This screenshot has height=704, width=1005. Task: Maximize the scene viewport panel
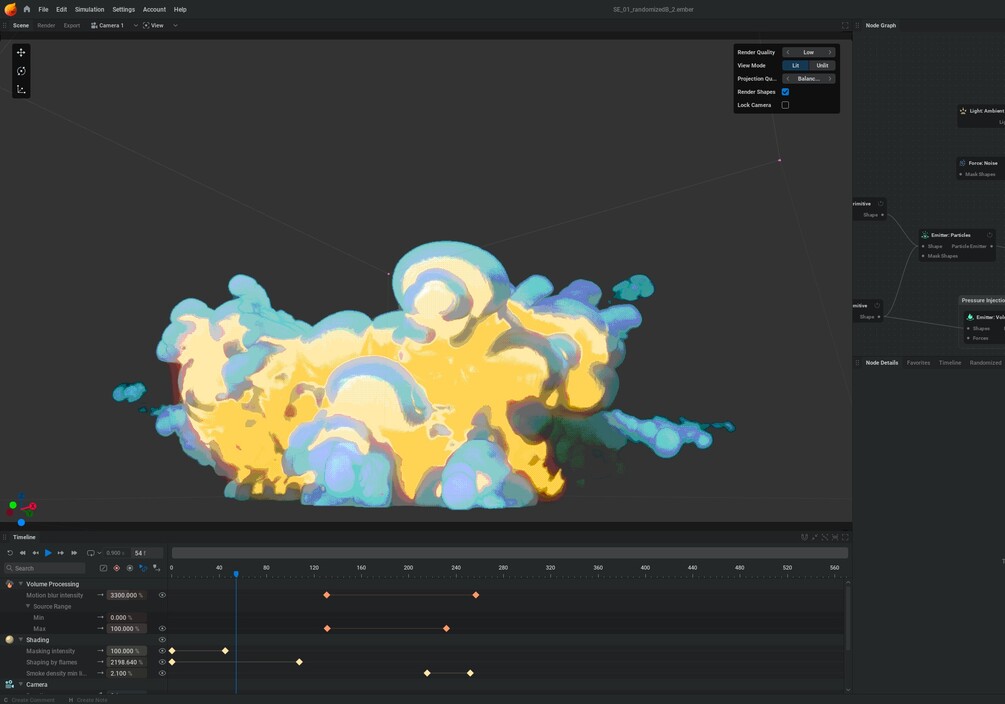click(845, 26)
